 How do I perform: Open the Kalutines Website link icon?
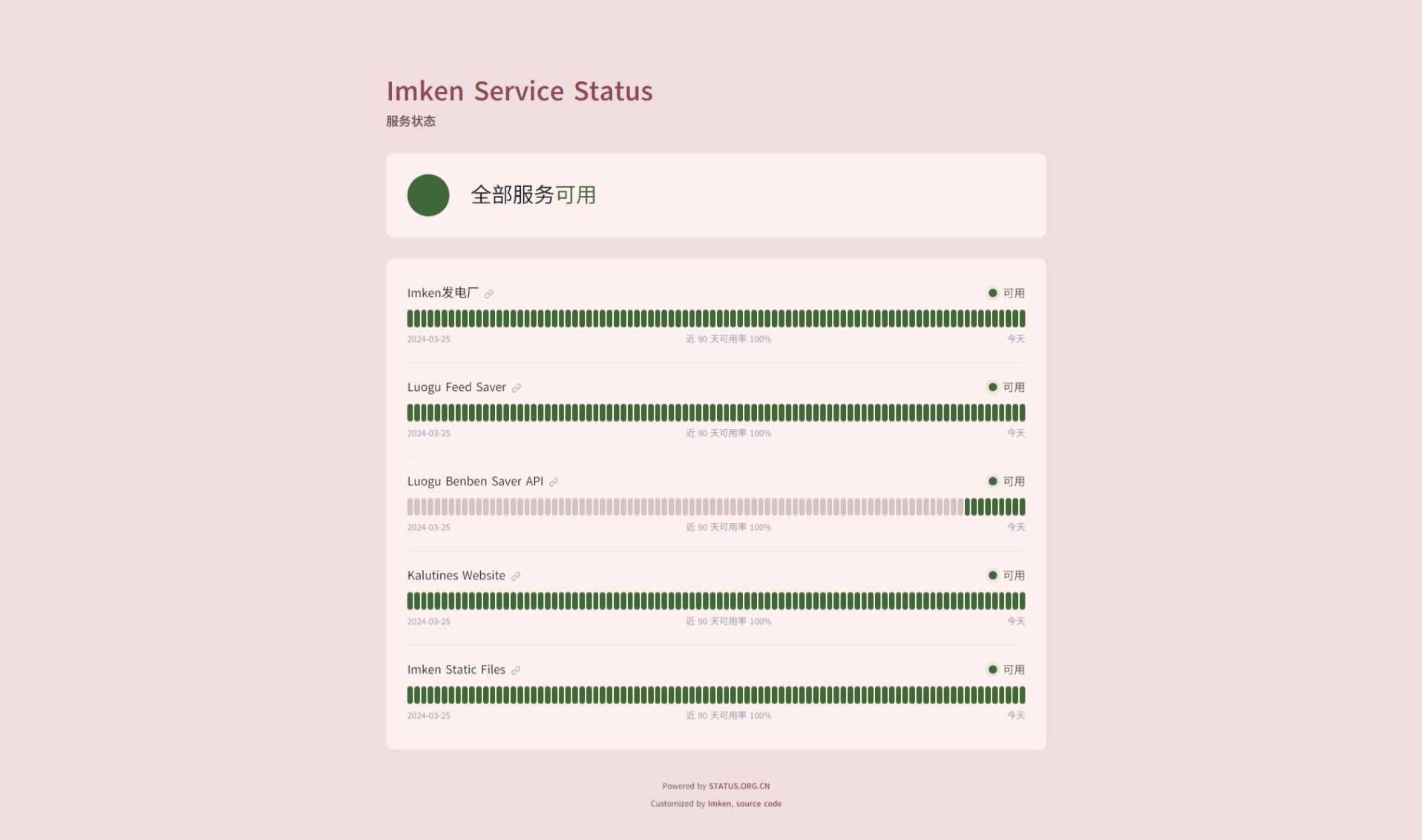tap(516, 577)
